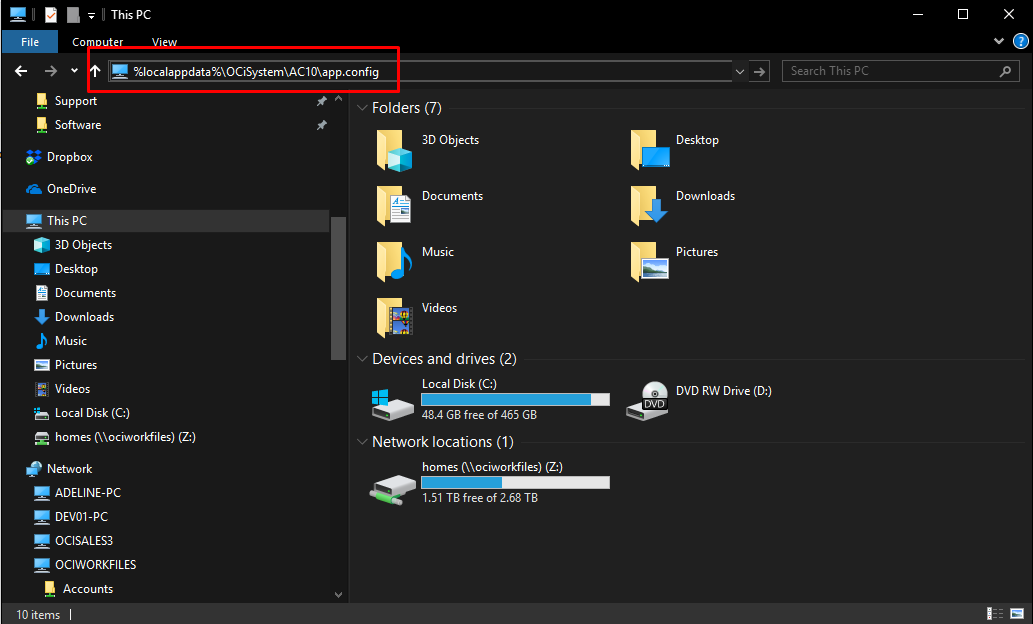Click the OneDrive cloud icon in sidebar
Screen dimensions: 1033x624
point(34,189)
